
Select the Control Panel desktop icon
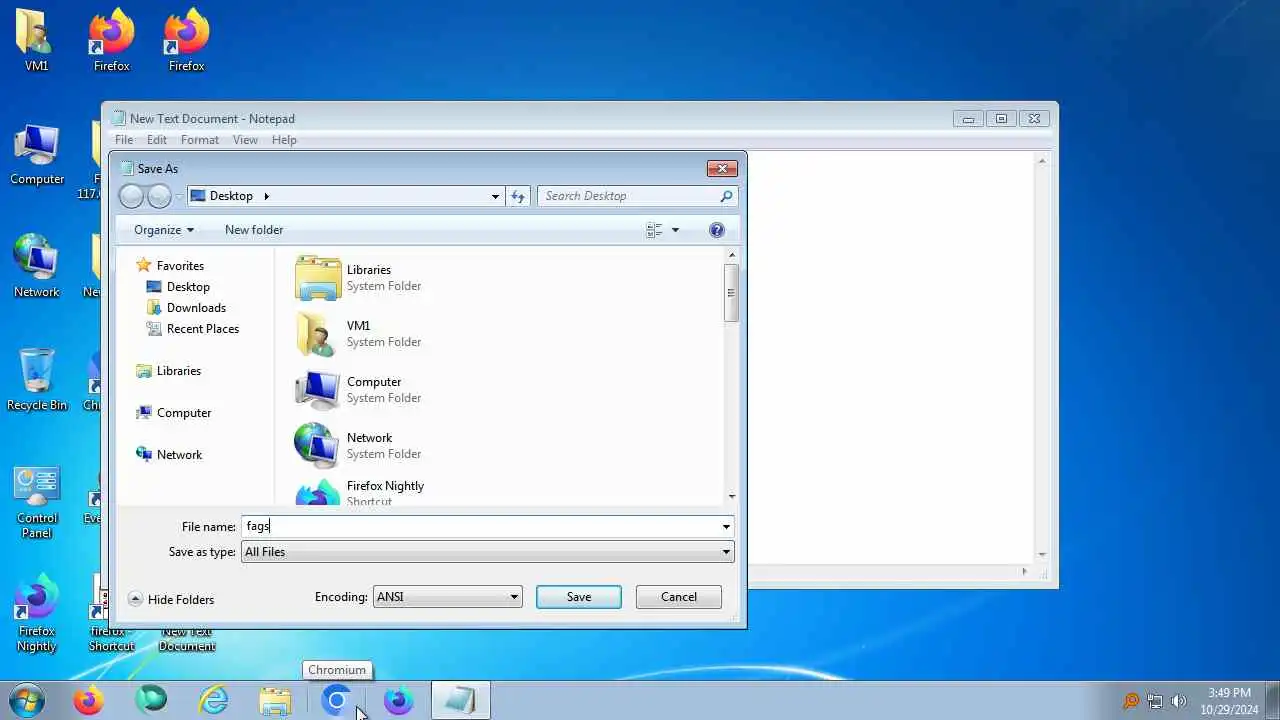[x=37, y=502]
